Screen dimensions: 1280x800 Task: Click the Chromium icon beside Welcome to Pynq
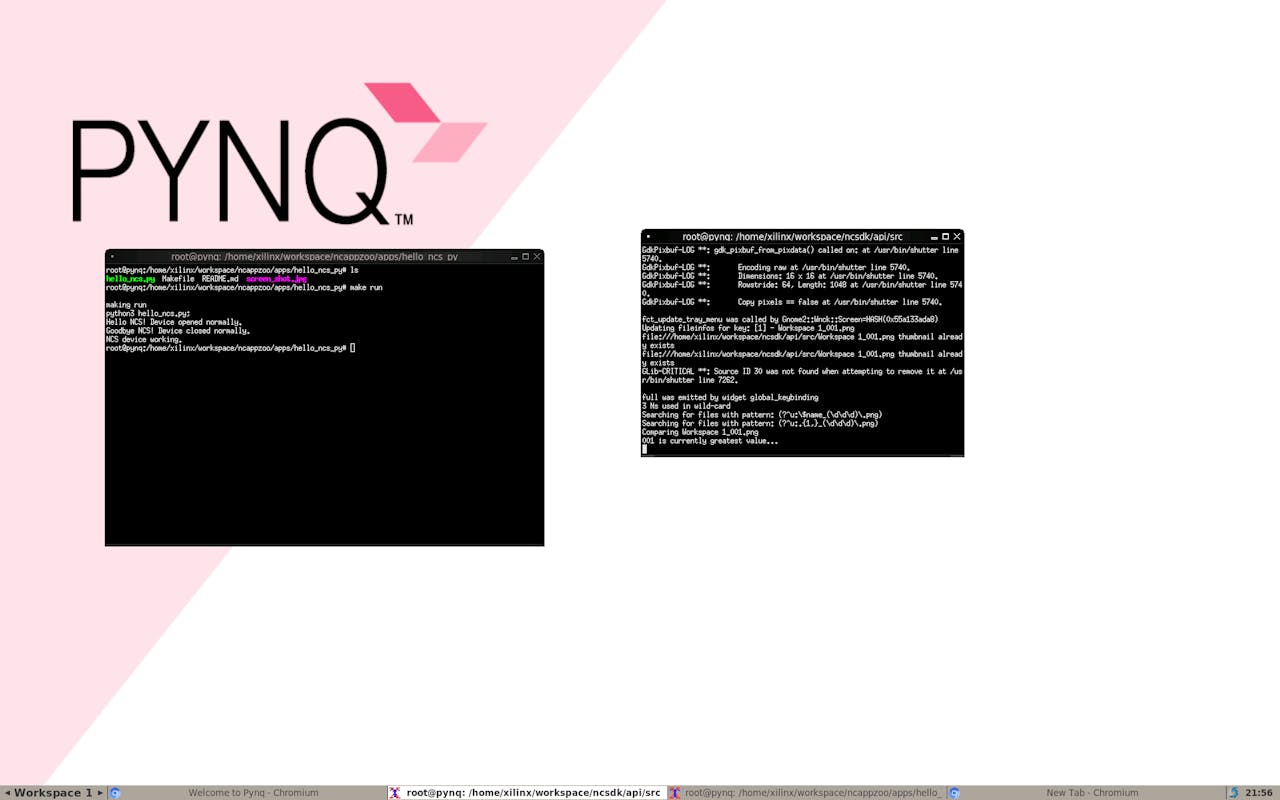click(115, 793)
